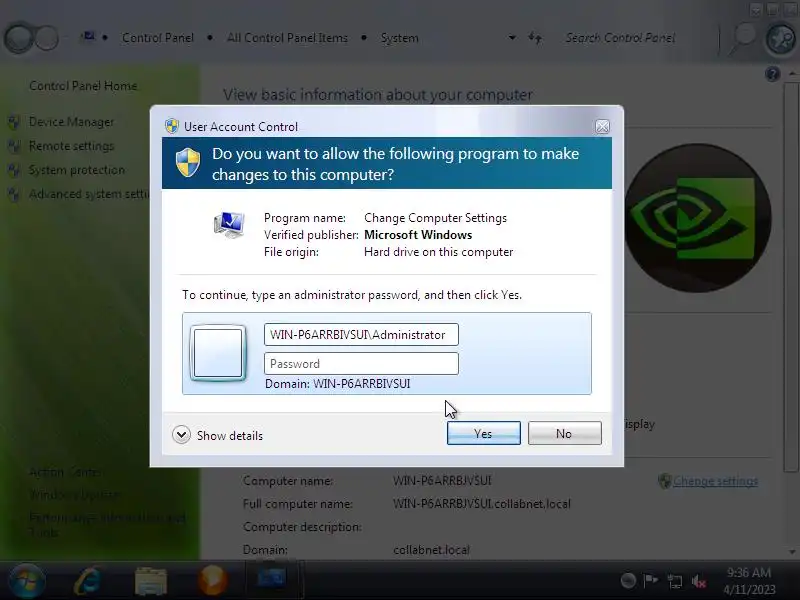The height and width of the screenshot is (600, 800).
Task: Click UAC shield icon in title bar
Action: [x=172, y=126]
